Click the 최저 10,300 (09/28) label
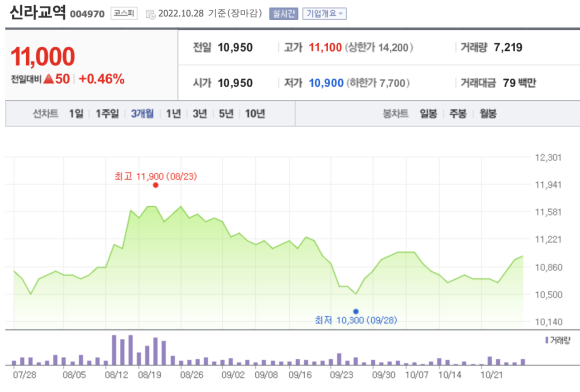580x392 pixels. (356, 320)
